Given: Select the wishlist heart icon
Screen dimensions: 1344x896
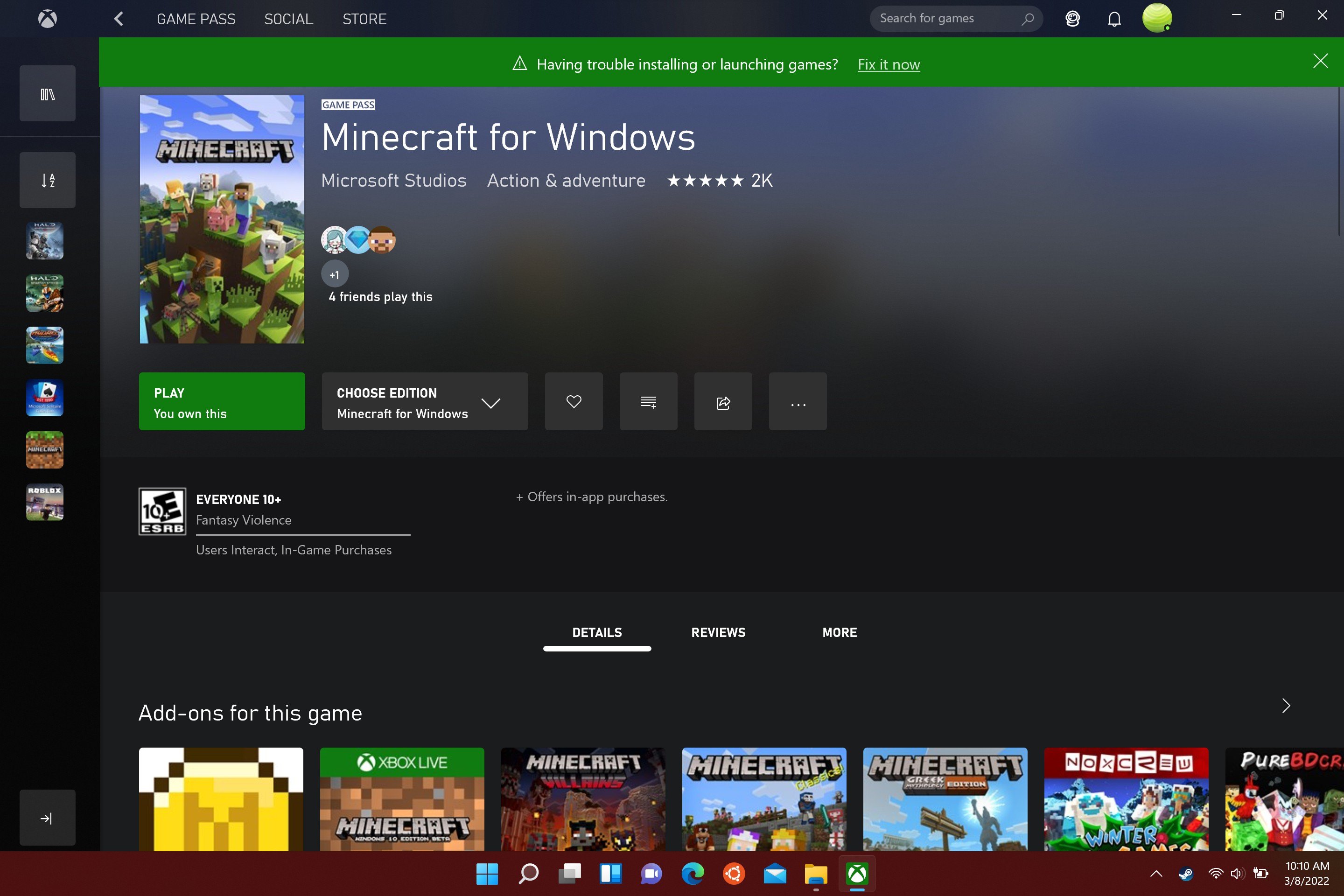Looking at the screenshot, I should tap(573, 401).
